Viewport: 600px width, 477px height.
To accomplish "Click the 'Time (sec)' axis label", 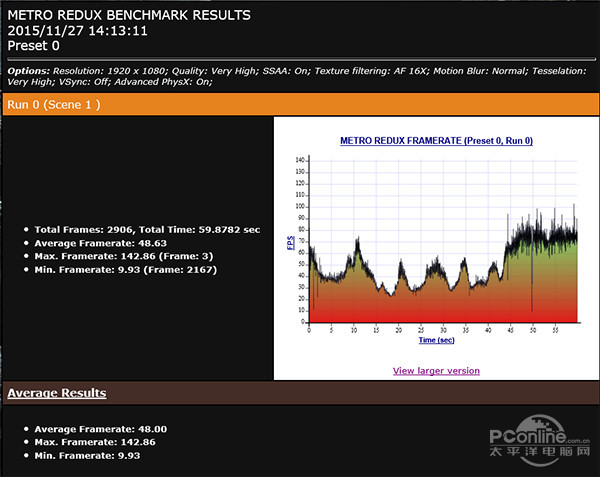I will [x=437, y=340].
